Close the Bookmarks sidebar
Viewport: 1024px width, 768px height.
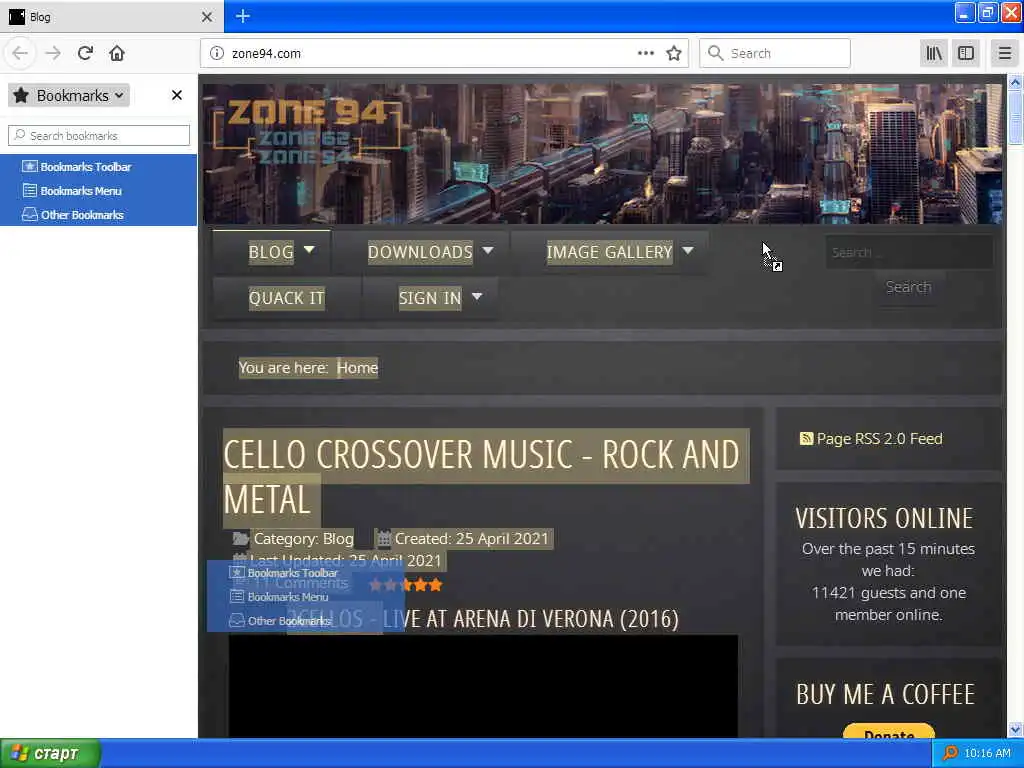(x=176, y=95)
